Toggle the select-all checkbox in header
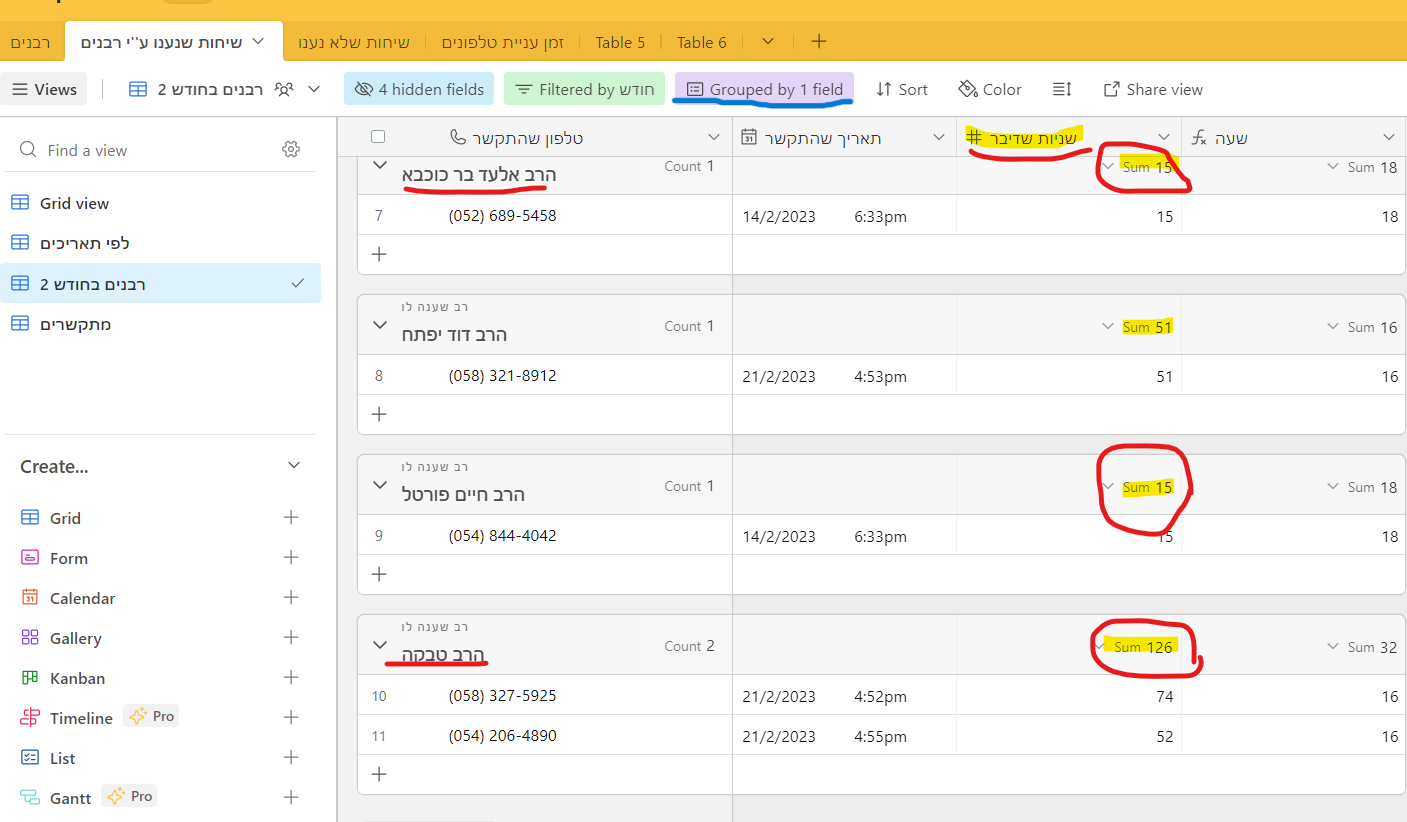1407x822 pixels. coord(378,137)
